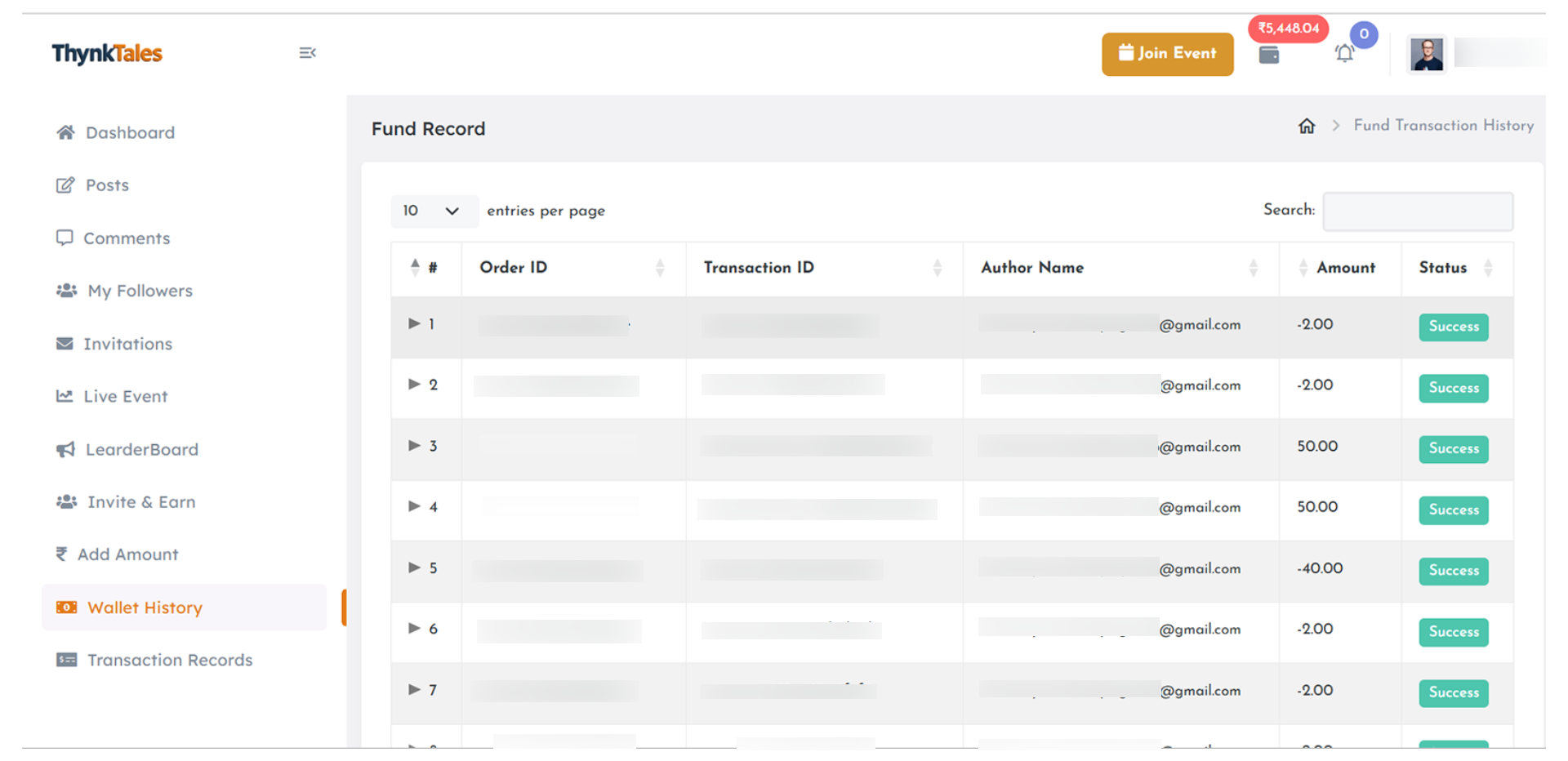Image resolution: width=1568 pixels, height=761 pixels.
Task: Go to My Followers page
Action: [x=140, y=291]
